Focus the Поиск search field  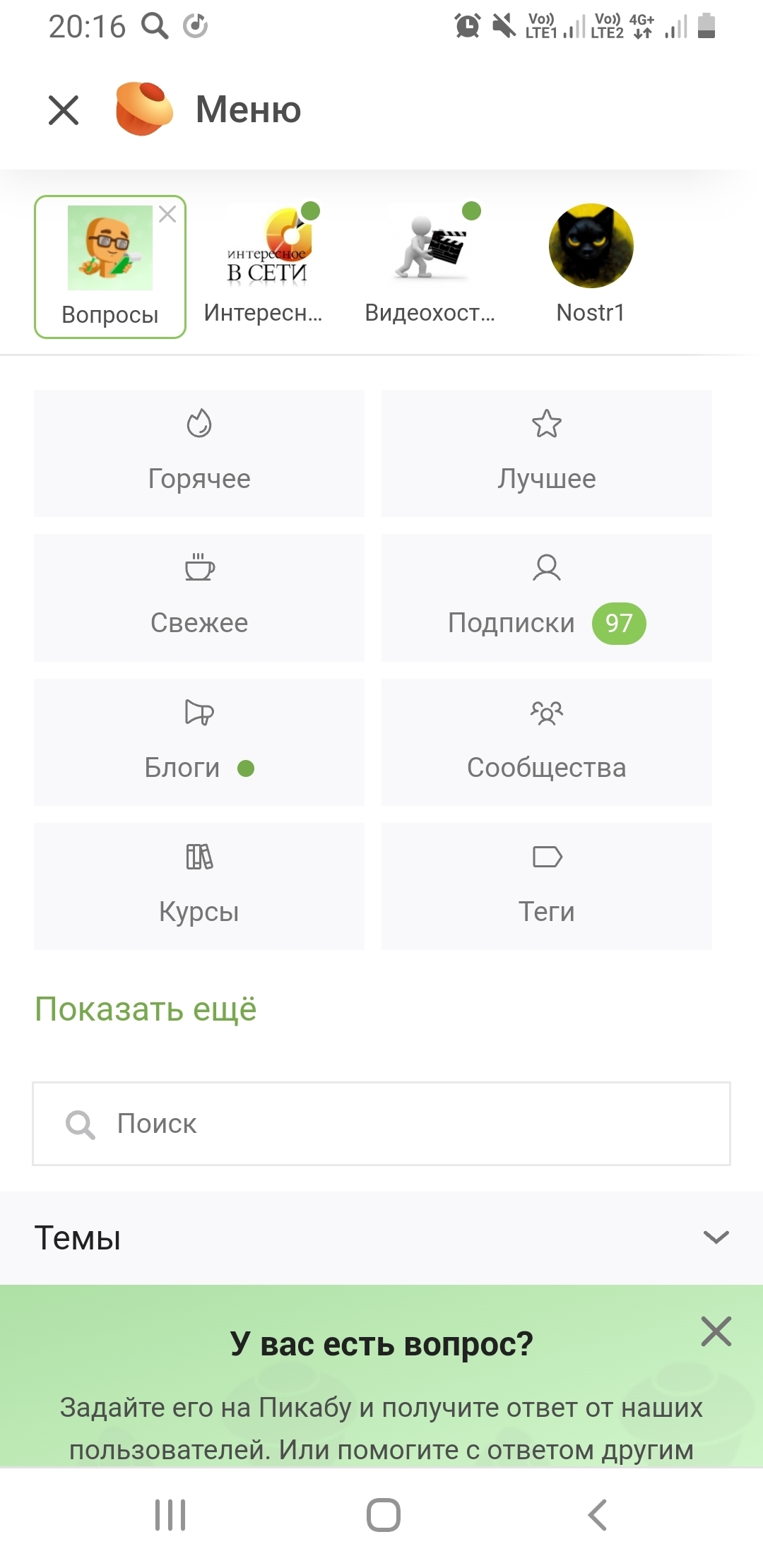coord(381,1124)
